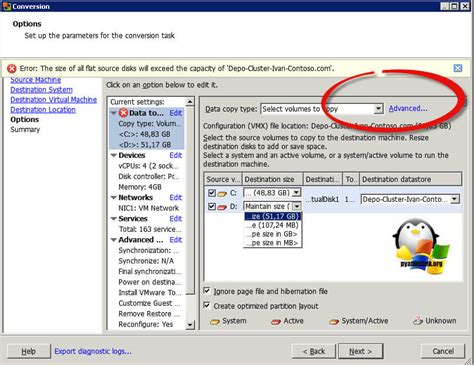The height and width of the screenshot is (365, 474).
Task: Edit the Networks settings
Action: pyautogui.click(x=176, y=198)
